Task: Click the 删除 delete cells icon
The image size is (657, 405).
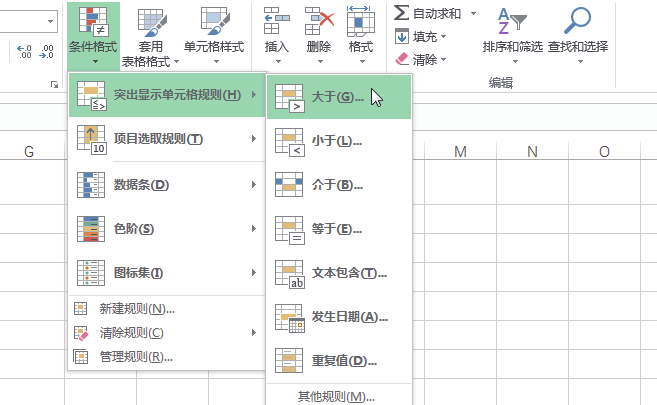Action: (319, 20)
